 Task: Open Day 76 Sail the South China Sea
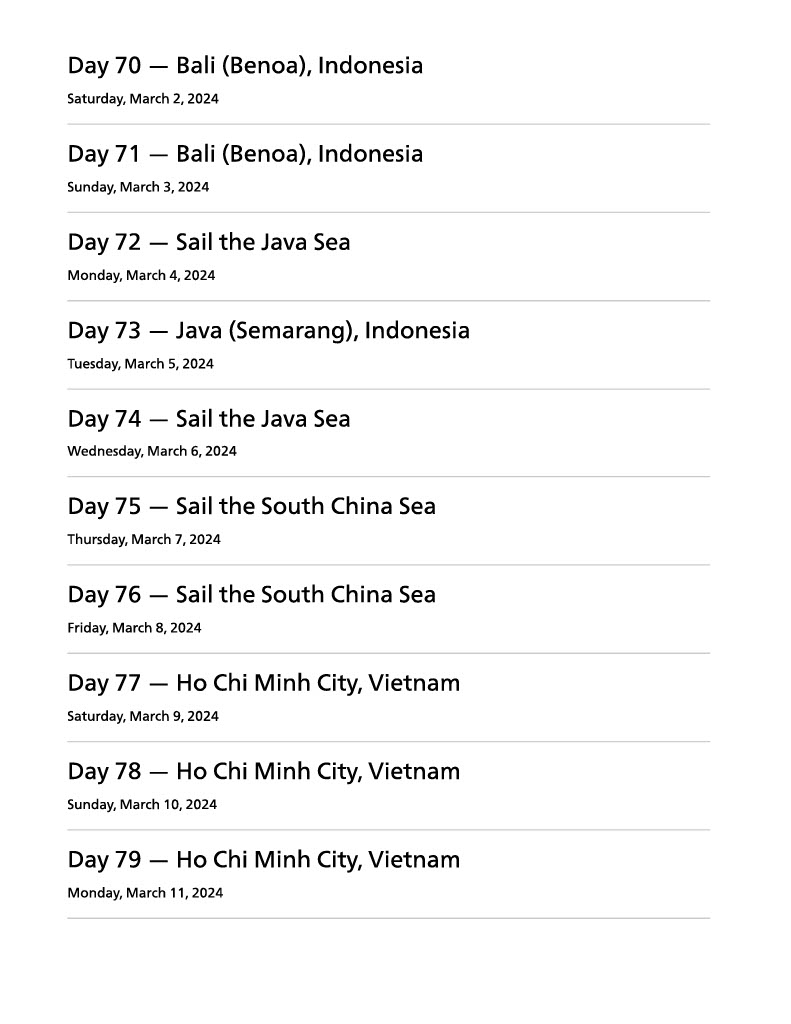251,594
